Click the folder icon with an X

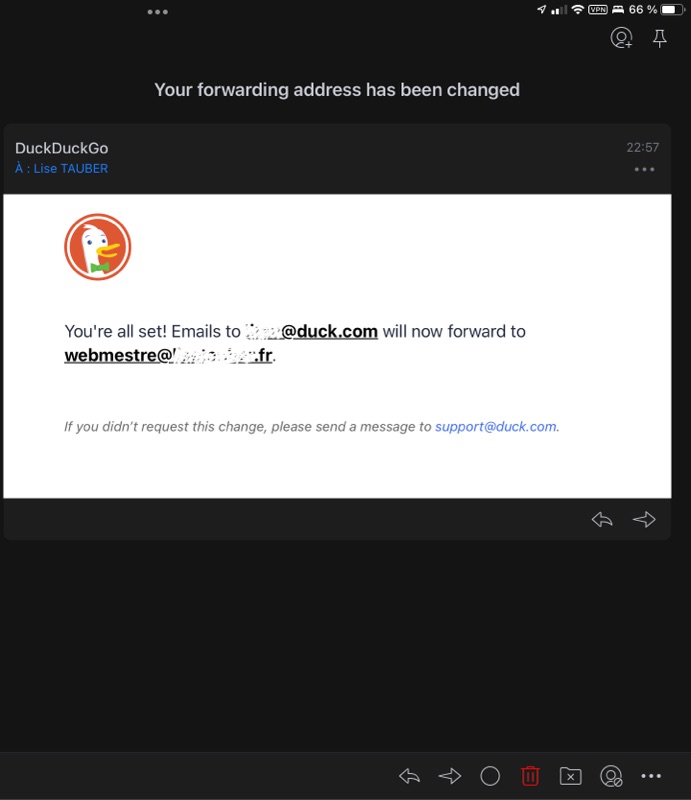click(570, 776)
